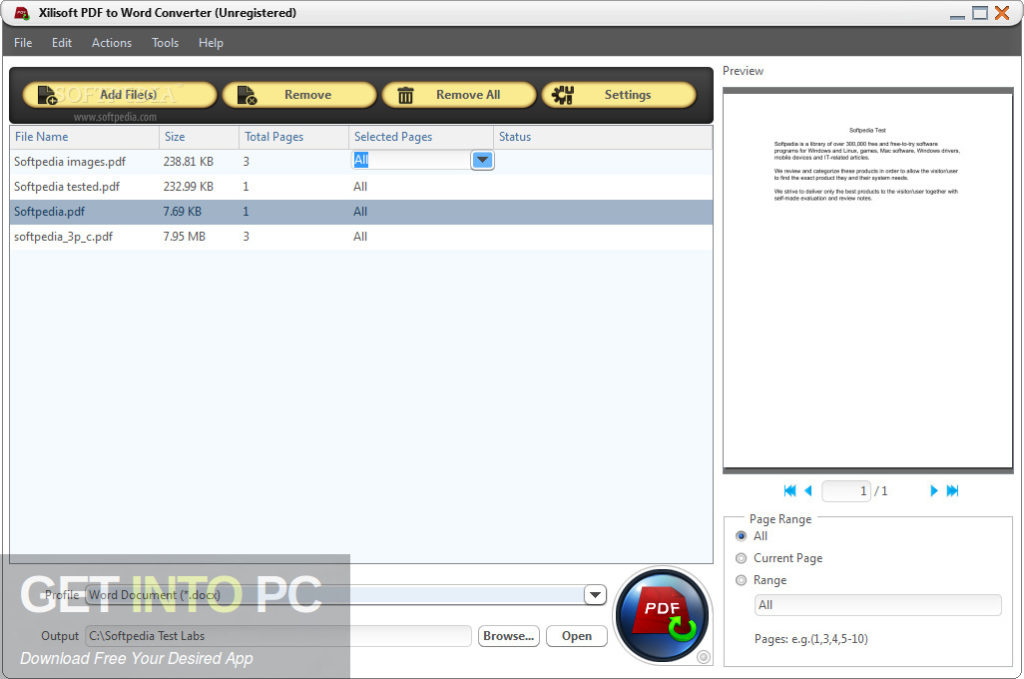The height and width of the screenshot is (679, 1024).
Task: Click the Open output folder button
Action: click(x=577, y=636)
